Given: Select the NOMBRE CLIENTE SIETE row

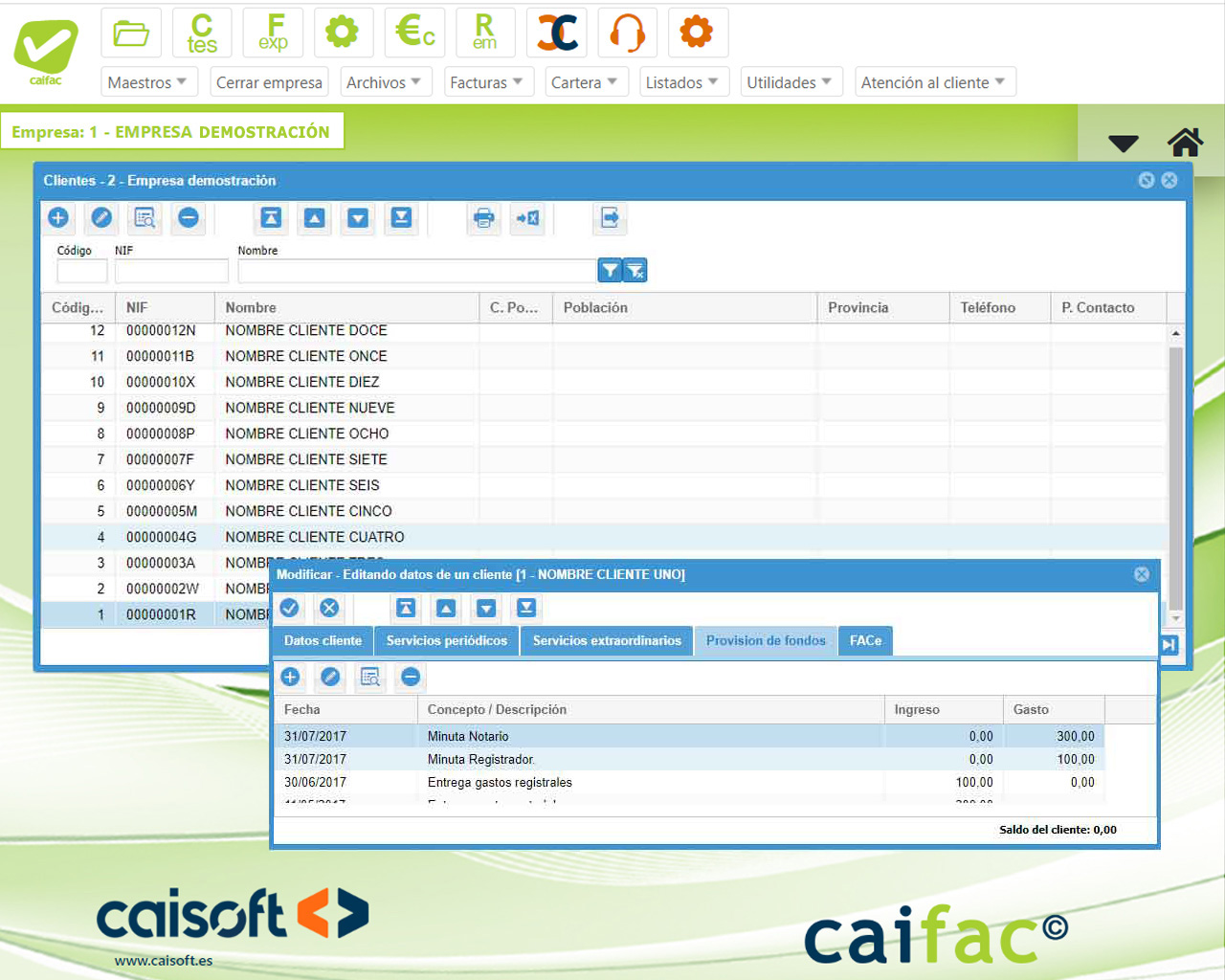Looking at the screenshot, I should click(x=306, y=459).
